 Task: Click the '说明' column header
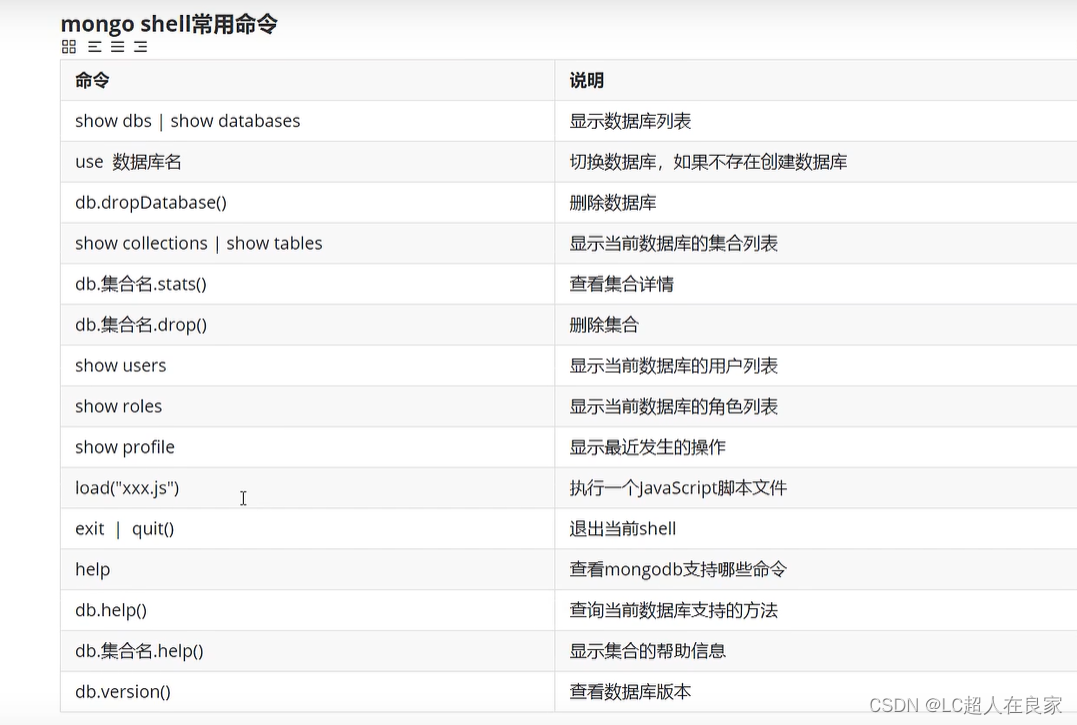click(816, 80)
